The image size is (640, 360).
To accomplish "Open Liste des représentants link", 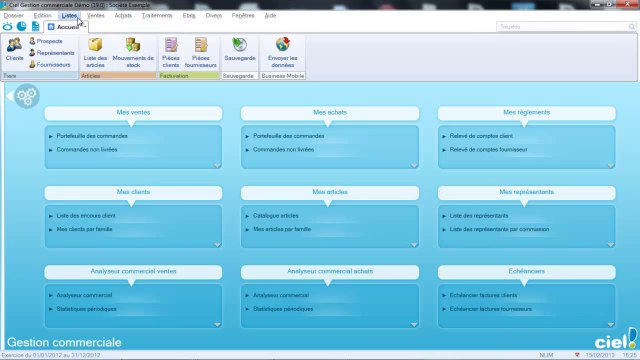I will point(479,216).
